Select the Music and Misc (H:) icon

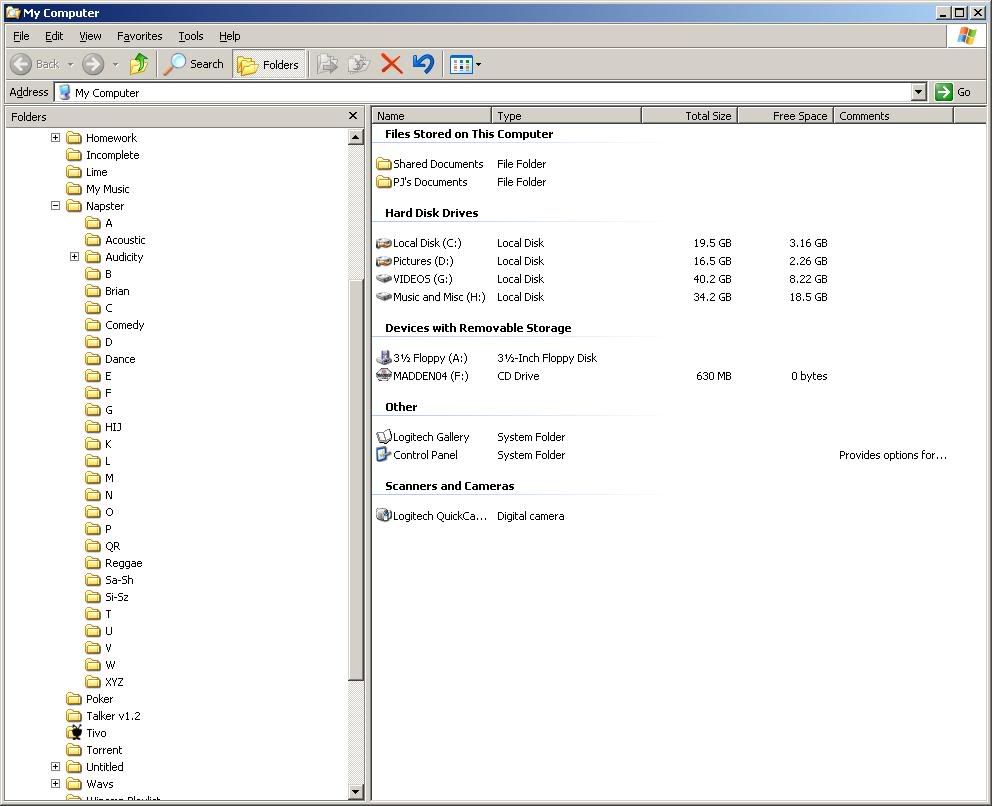383,296
